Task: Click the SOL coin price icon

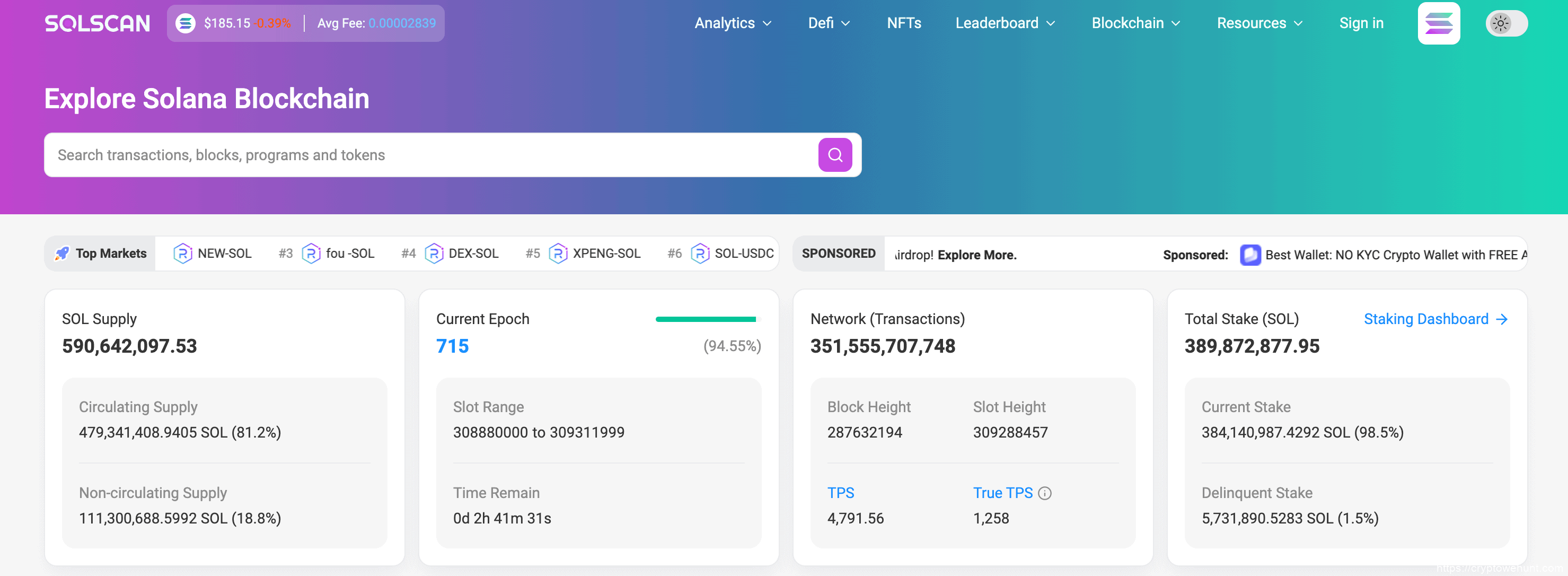Action: tap(186, 23)
